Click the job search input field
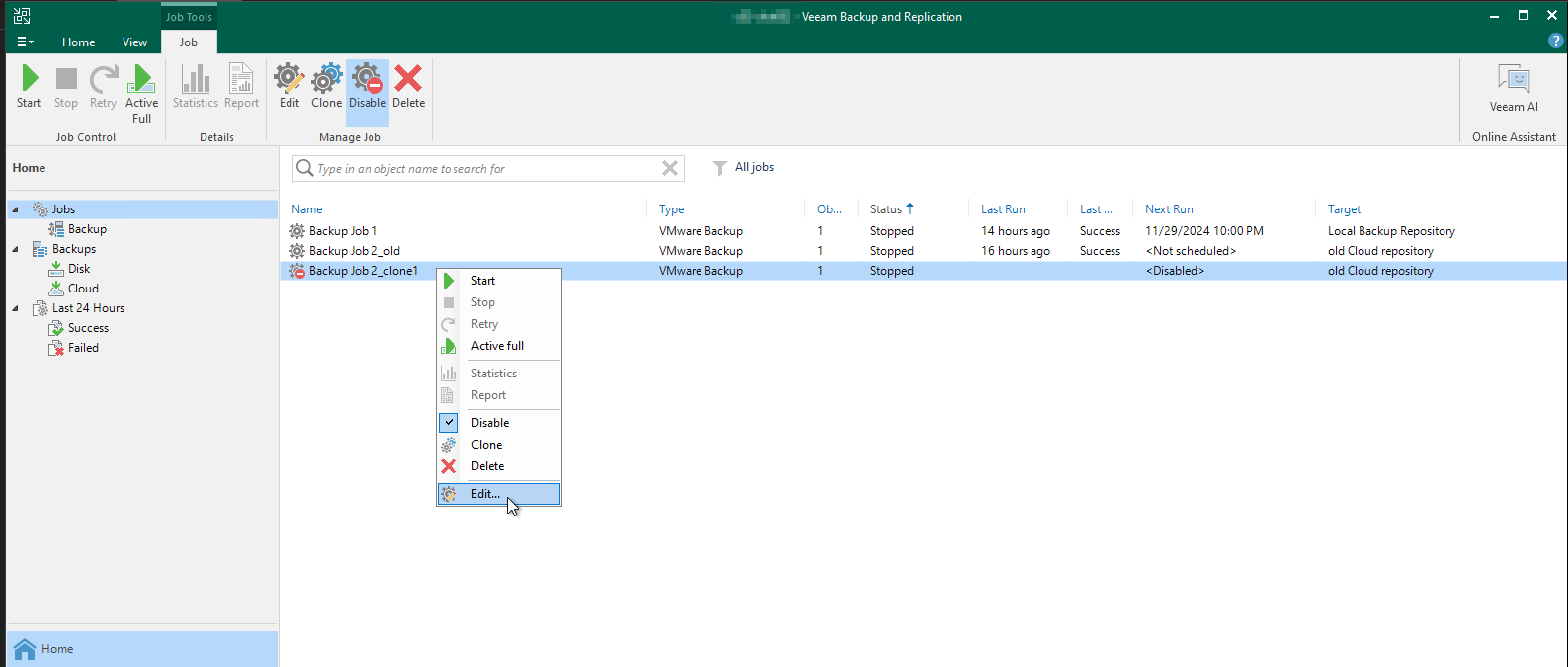Screen dimensions: 1568x667 [486, 169]
